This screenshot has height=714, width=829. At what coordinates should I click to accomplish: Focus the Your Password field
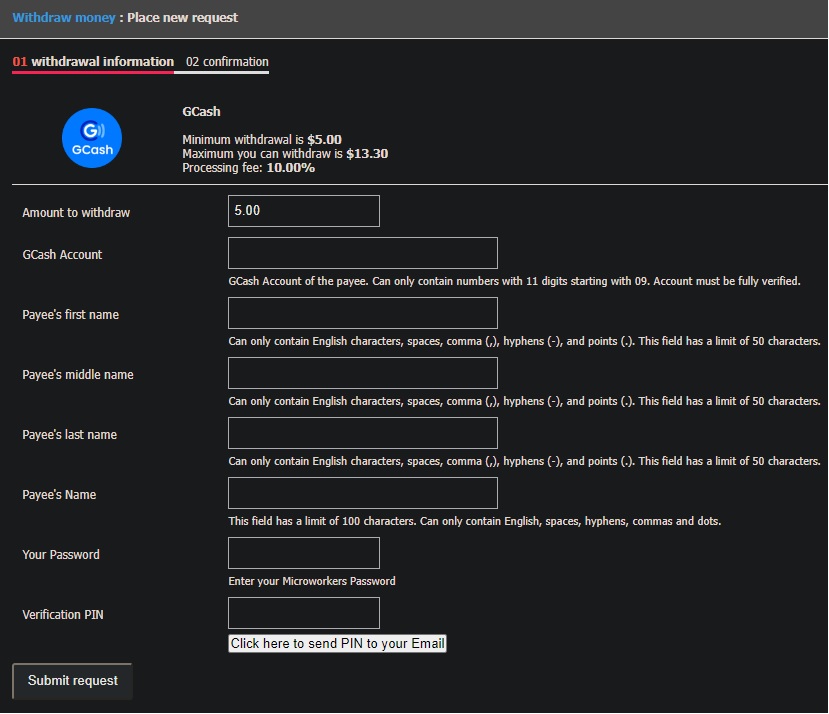click(304, 553)
